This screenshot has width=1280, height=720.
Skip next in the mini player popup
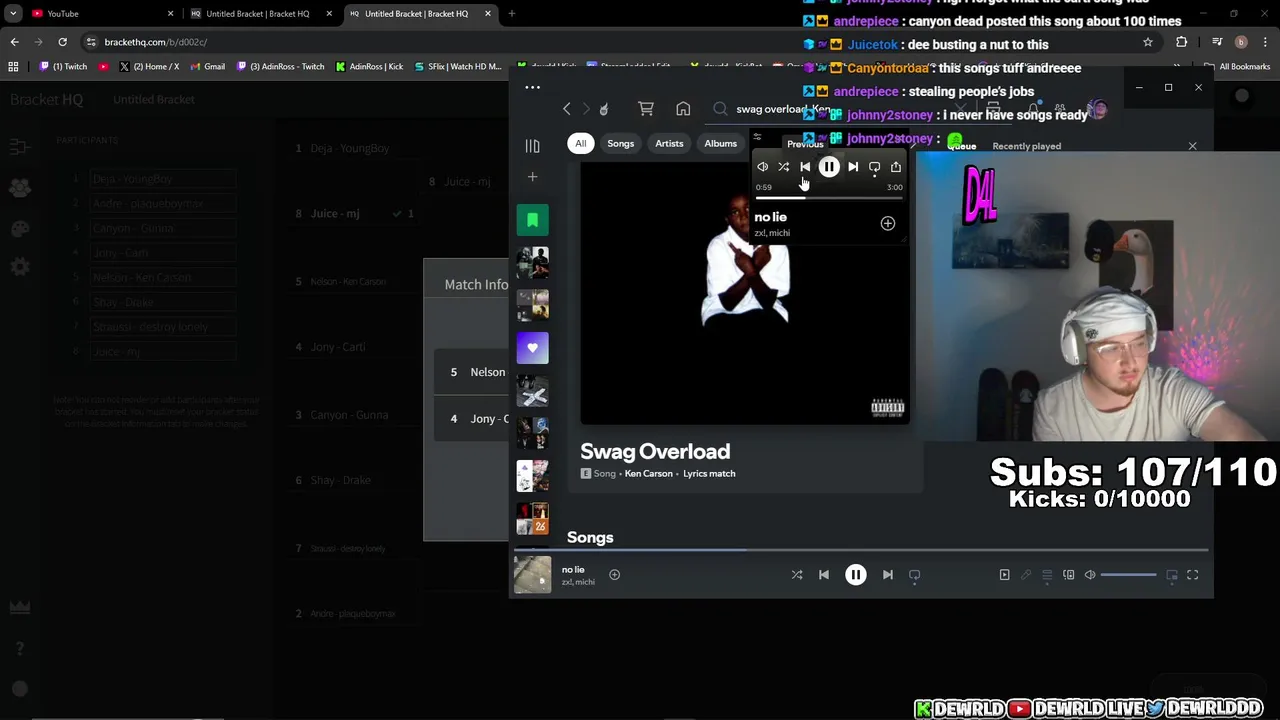[853, 167]
